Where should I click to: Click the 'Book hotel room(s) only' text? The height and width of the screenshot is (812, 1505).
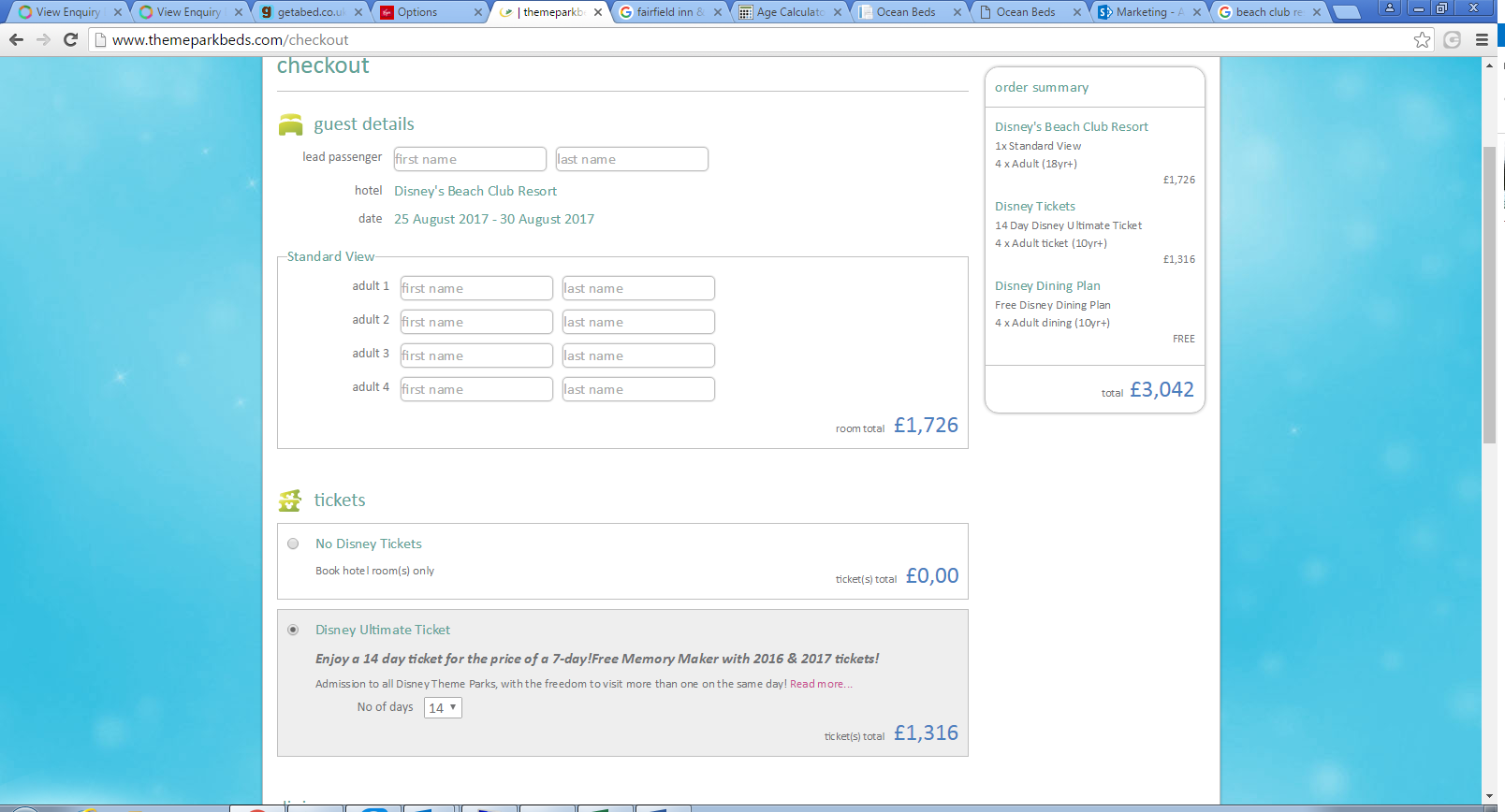pos(374,571)
